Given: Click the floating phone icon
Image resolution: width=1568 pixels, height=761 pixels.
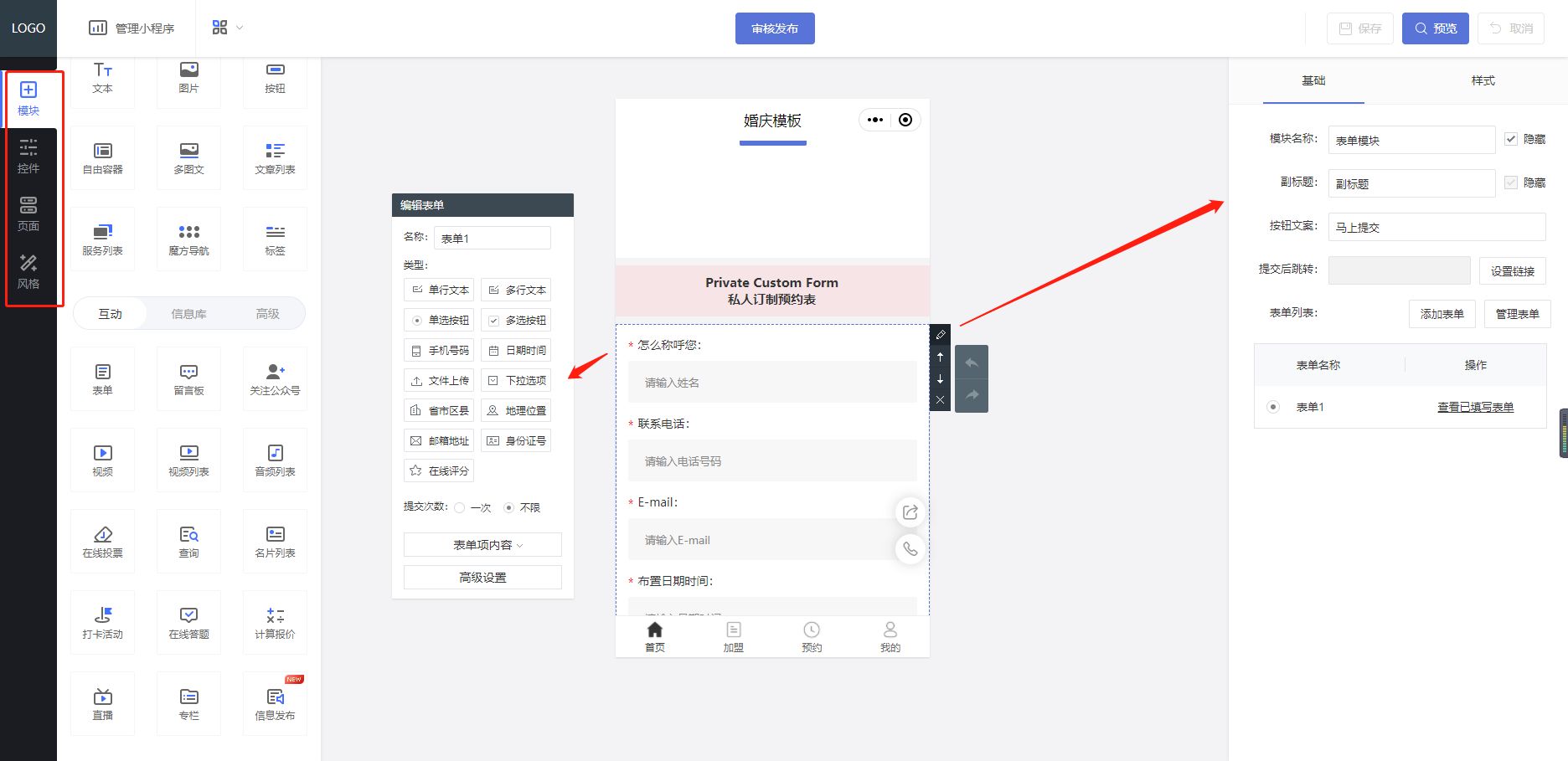Looking at the screenshot, I should click(910, 549).
